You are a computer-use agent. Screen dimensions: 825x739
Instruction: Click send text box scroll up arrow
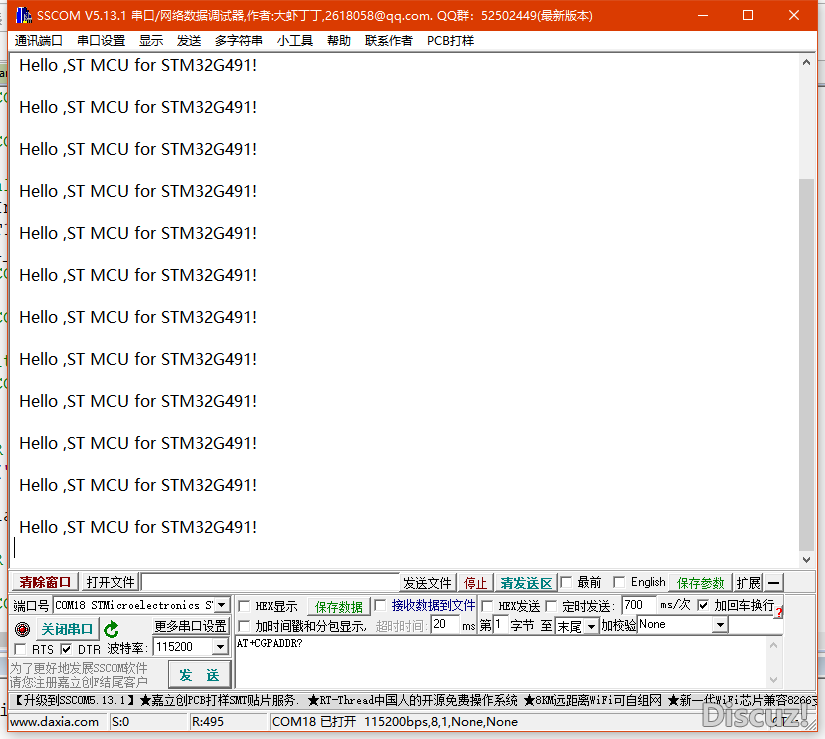pos(773,645)
